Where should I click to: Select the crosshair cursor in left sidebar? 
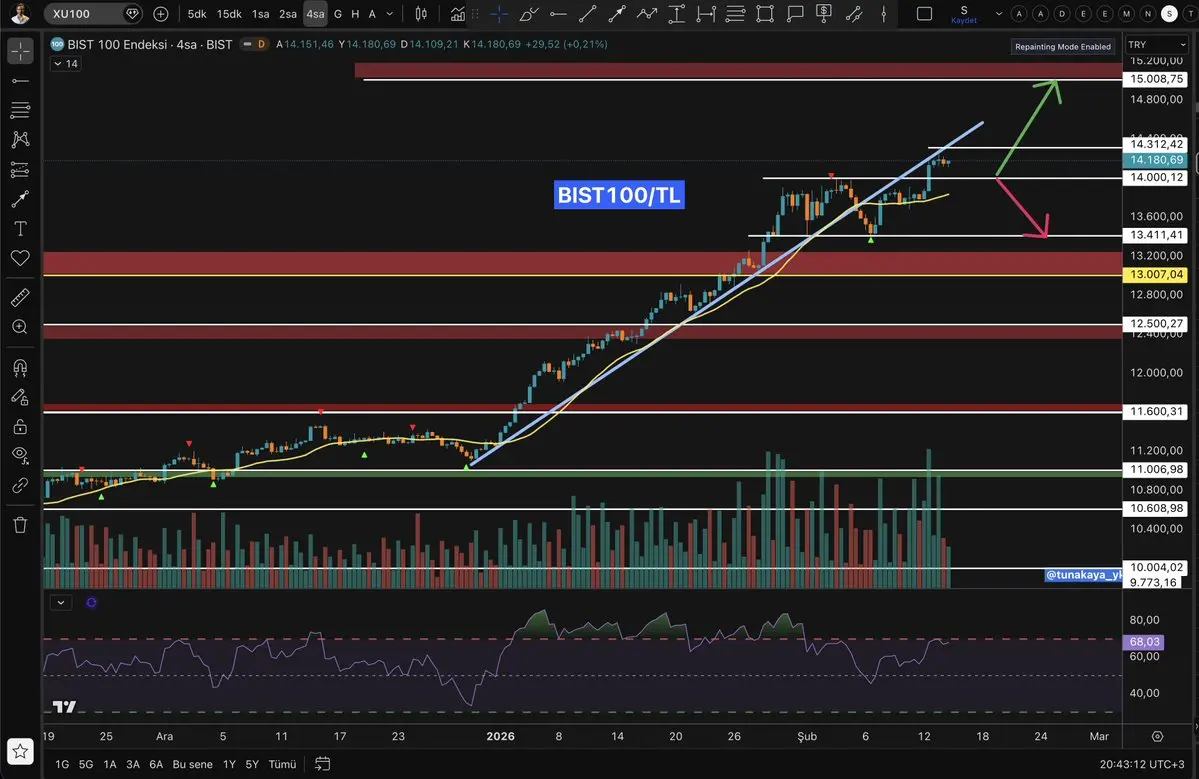(x=21, y=51)
